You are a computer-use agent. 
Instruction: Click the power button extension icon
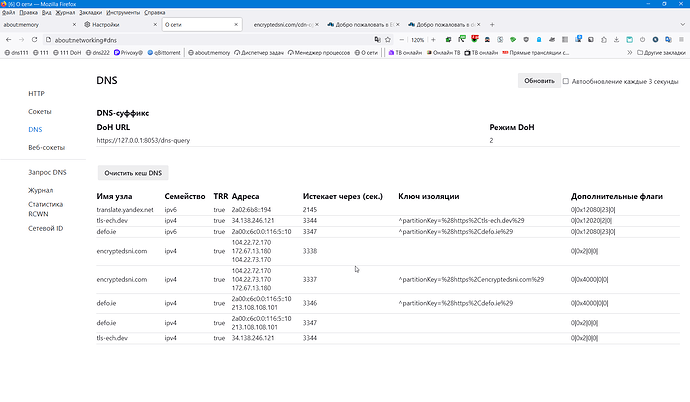pyautogui.click(x=642, y=40)
